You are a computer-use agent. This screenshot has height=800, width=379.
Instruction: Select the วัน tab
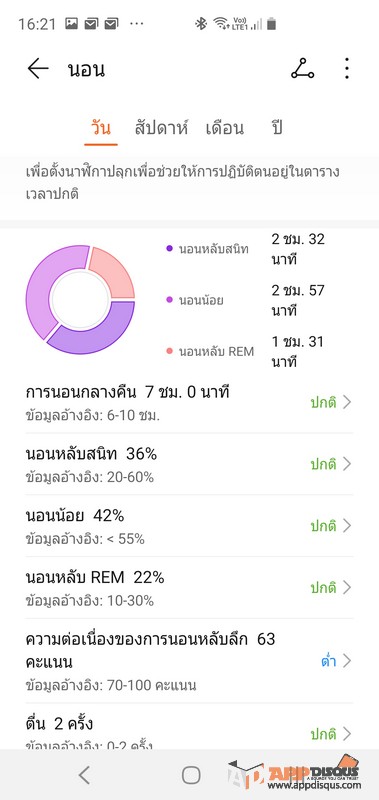point(100,128)
